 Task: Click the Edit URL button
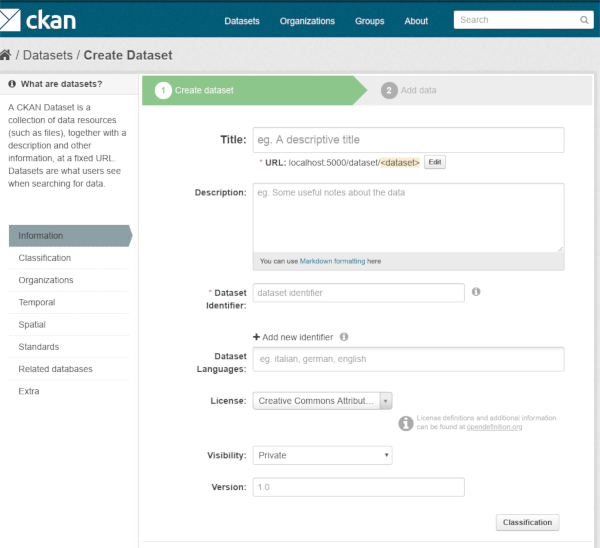point(435,162)
